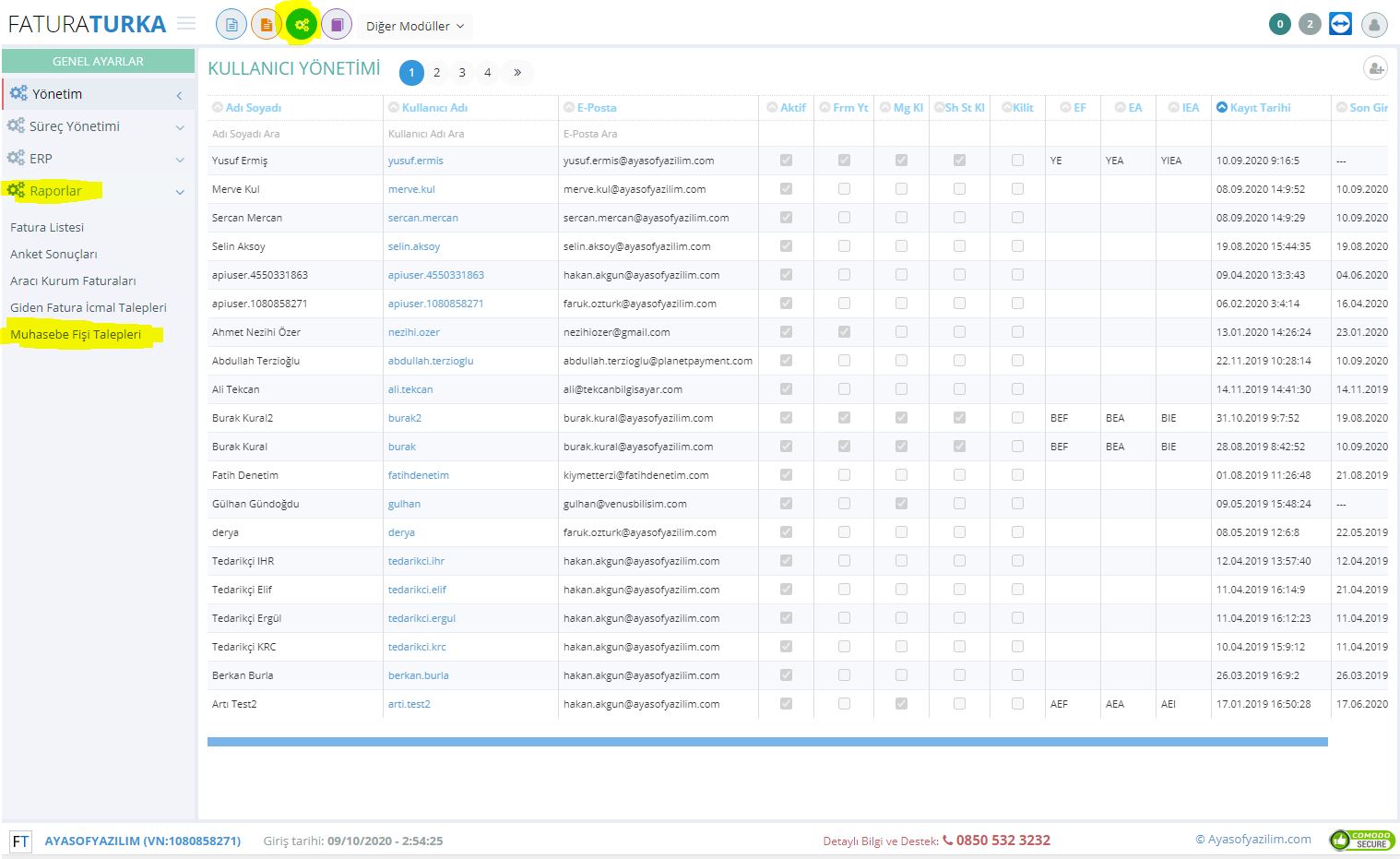The width and height of the screenshot is (1400, 859).
Task: Toggle Frm Yt checkbox for Ahmet Nezihi Özer
Action: coord(844,332)
